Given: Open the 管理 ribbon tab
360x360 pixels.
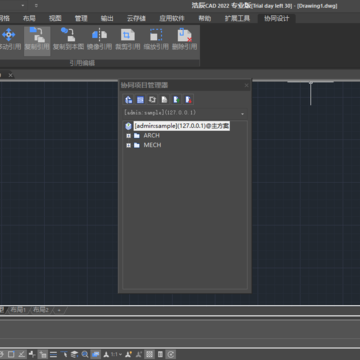Looking at the screenshot, I should click(x=81, y=18).
